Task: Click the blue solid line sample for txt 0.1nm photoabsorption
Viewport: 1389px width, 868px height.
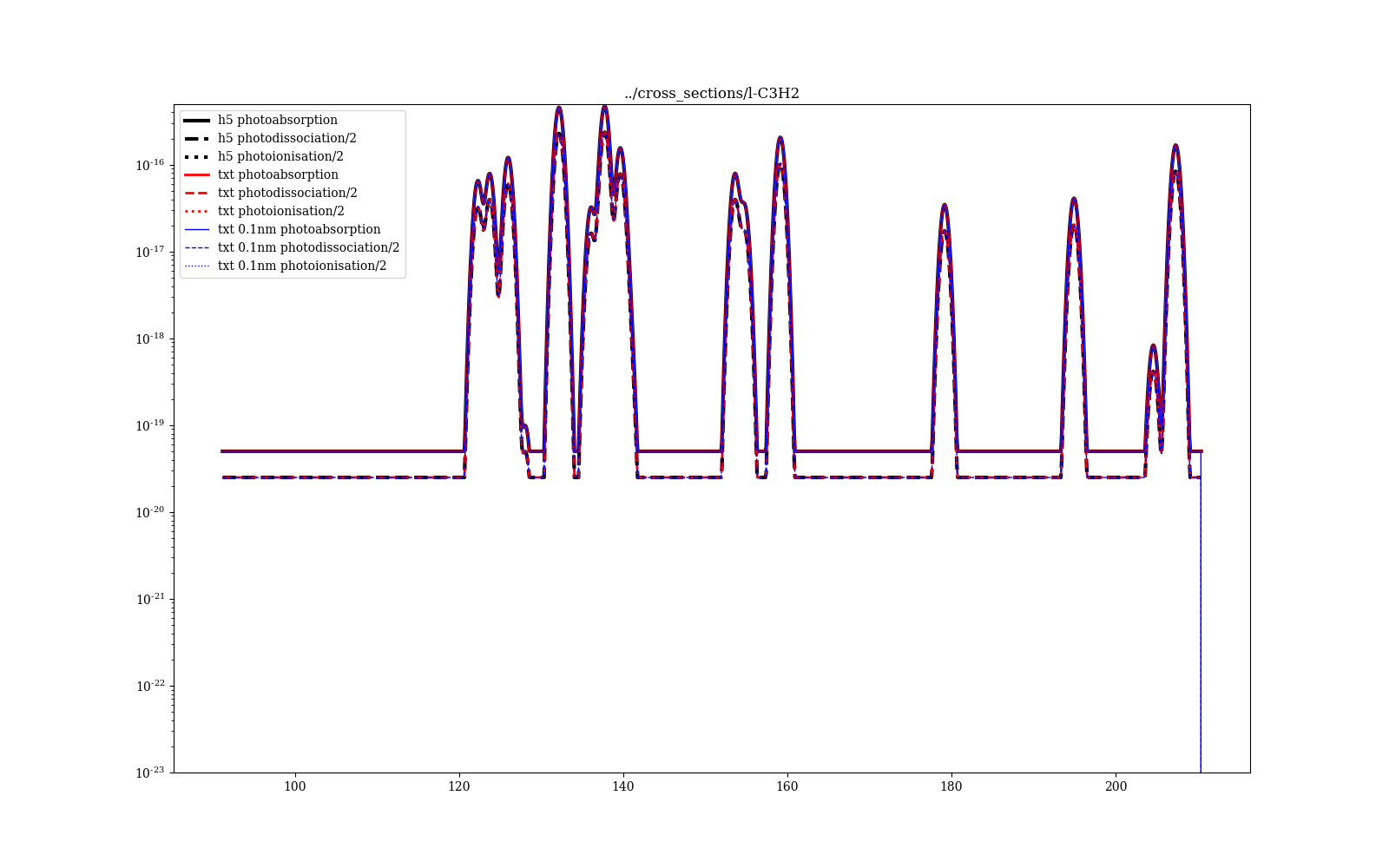Action: [x=197, y=229]
